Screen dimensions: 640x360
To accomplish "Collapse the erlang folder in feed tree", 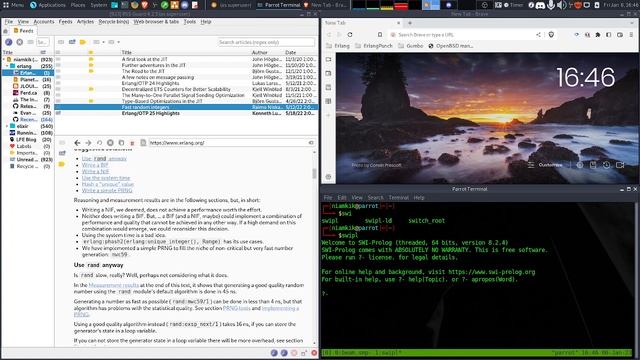I will pyautogui.click(x=7, y=66).
